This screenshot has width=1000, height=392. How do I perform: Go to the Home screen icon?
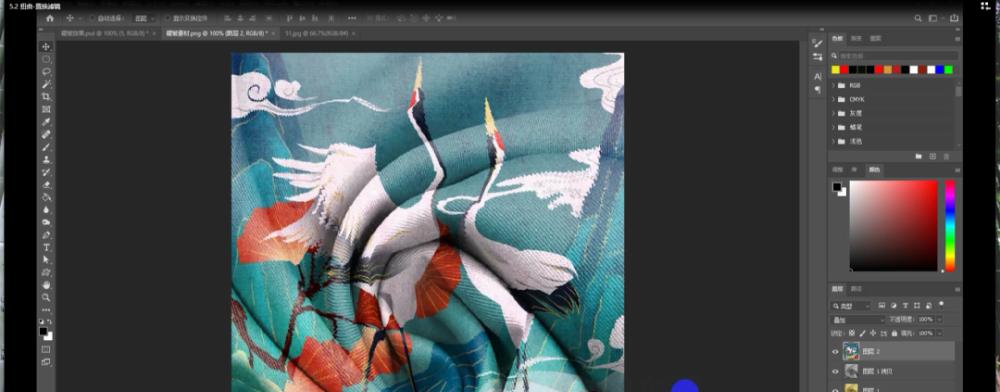click(x=50, y=18)
